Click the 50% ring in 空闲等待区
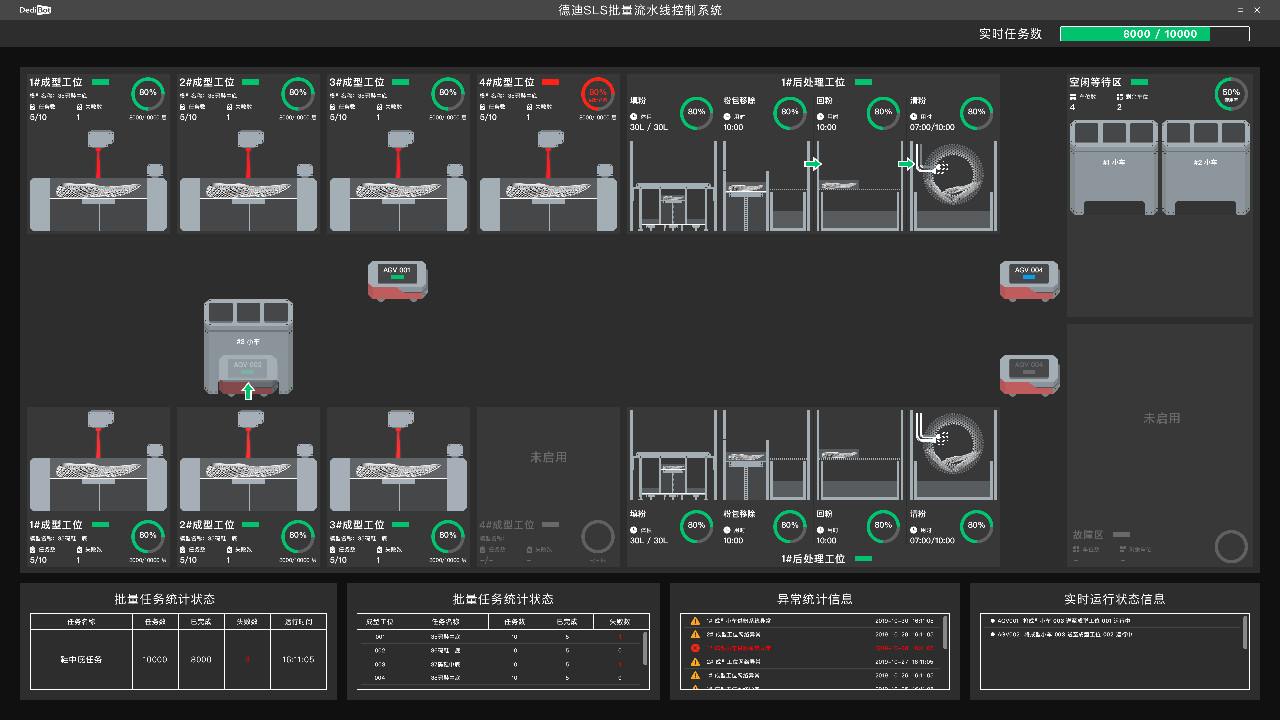This screenshot has width=1280, height=720. (1231, 94)
